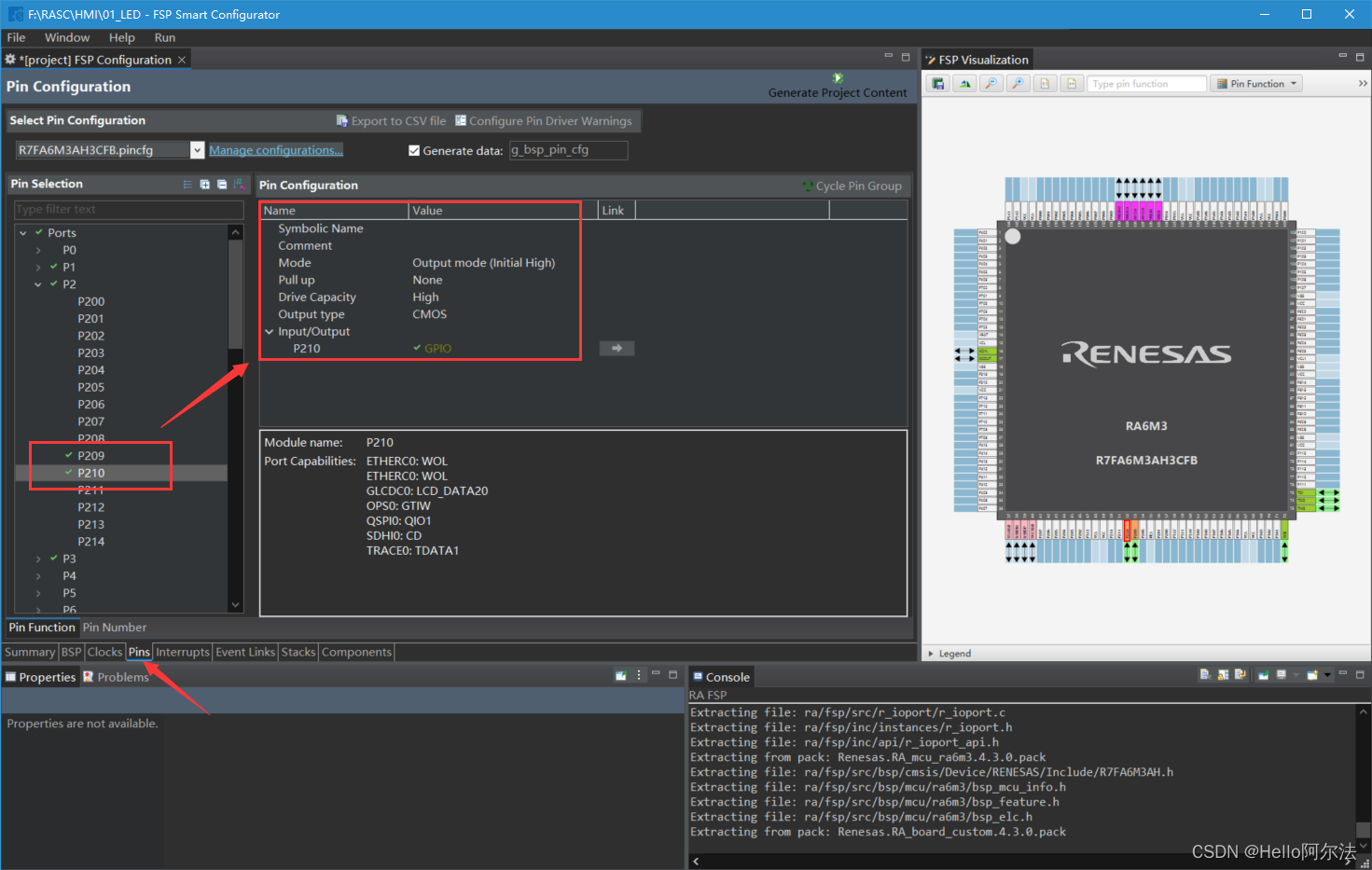Click the fit-to-height page icon in Visualization
Screen dimensions: 1372x870
[1045, 84]
